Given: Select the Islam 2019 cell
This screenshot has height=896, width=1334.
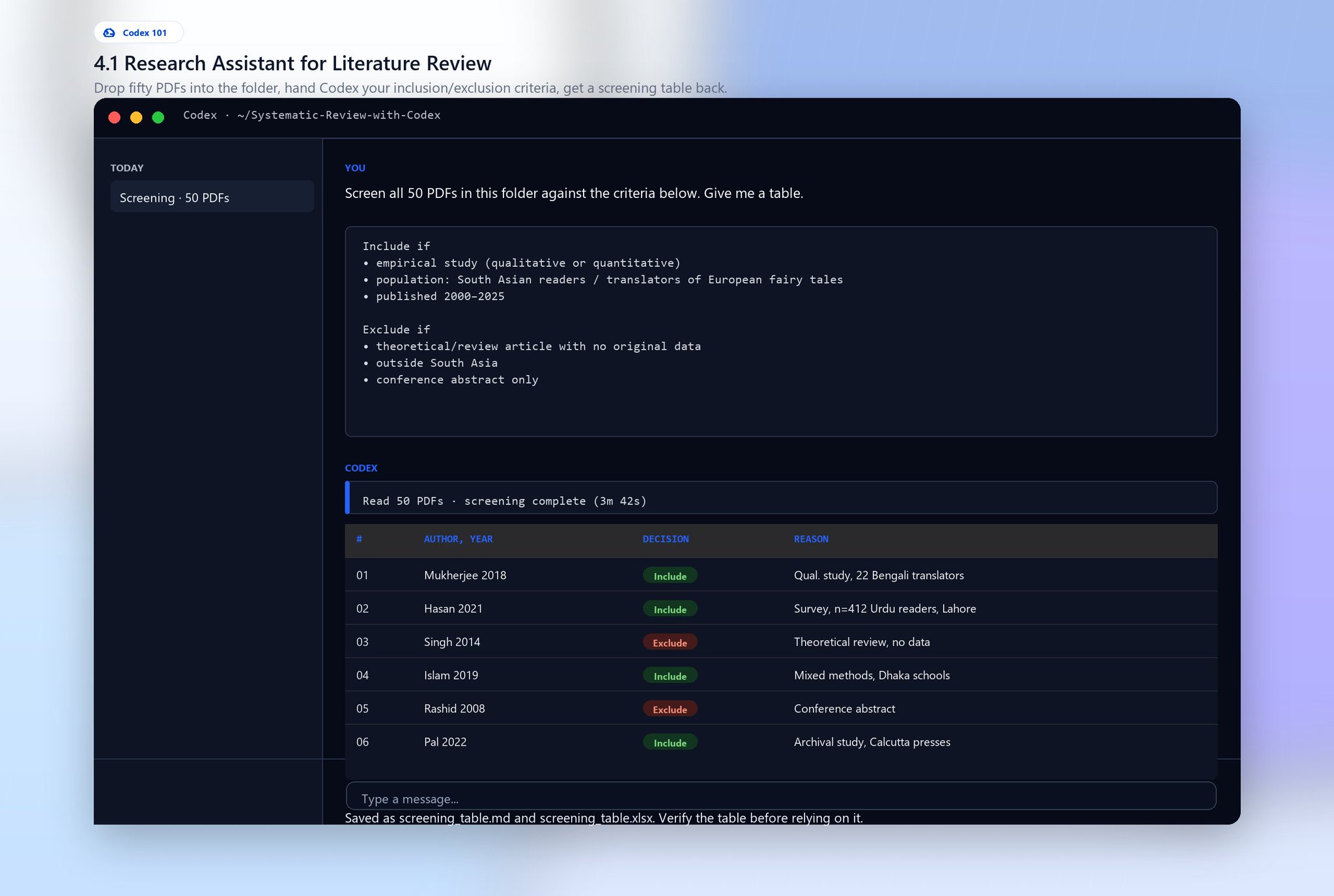Looking at the screenshot, I should pos(451,675).
